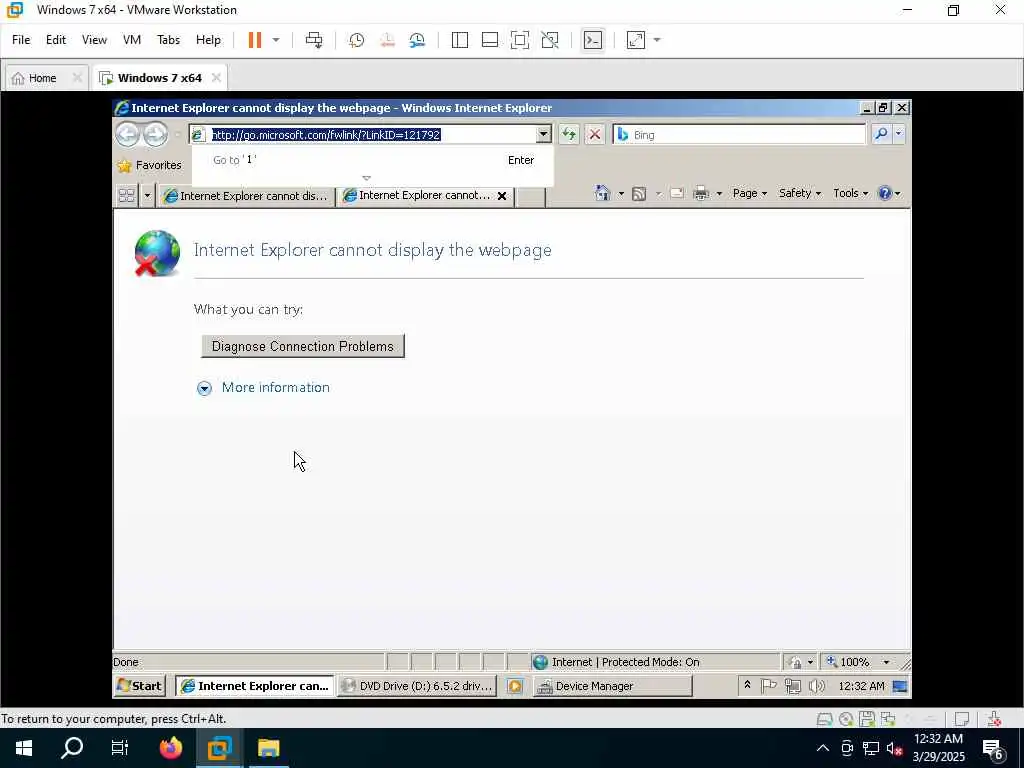
Task: Click the VMware stretch guest icon
Action: coord(635,40)
